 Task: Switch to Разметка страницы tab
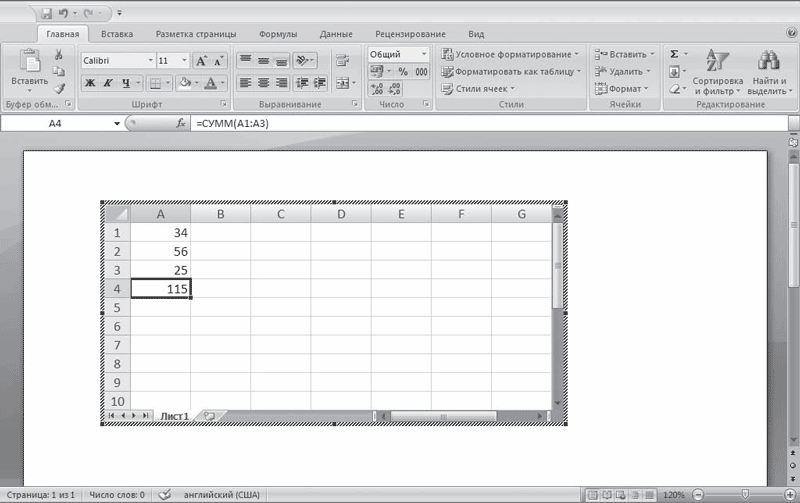(196, 34)
